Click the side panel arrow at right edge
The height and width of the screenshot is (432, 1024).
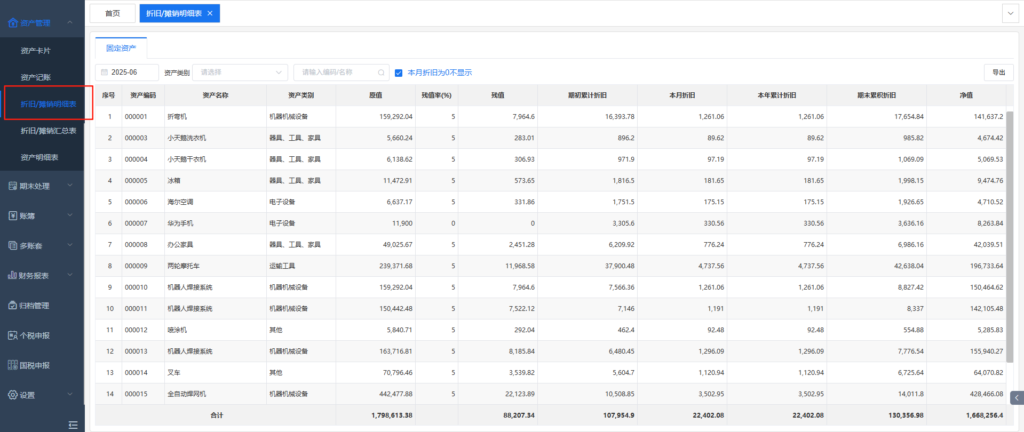1017,397
